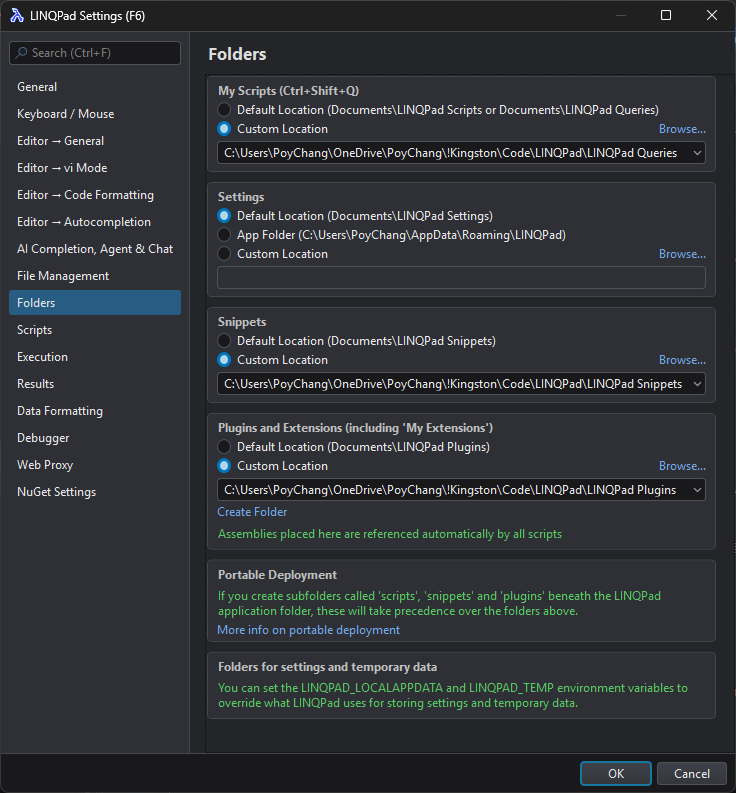
Task: Open the General settings page
Action: pos(95,87)
